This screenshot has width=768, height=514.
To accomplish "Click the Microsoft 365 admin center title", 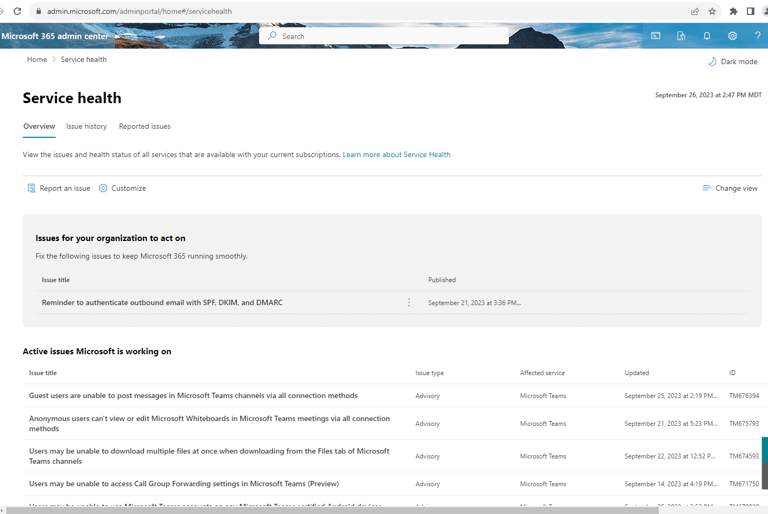I will pos(55,36).
